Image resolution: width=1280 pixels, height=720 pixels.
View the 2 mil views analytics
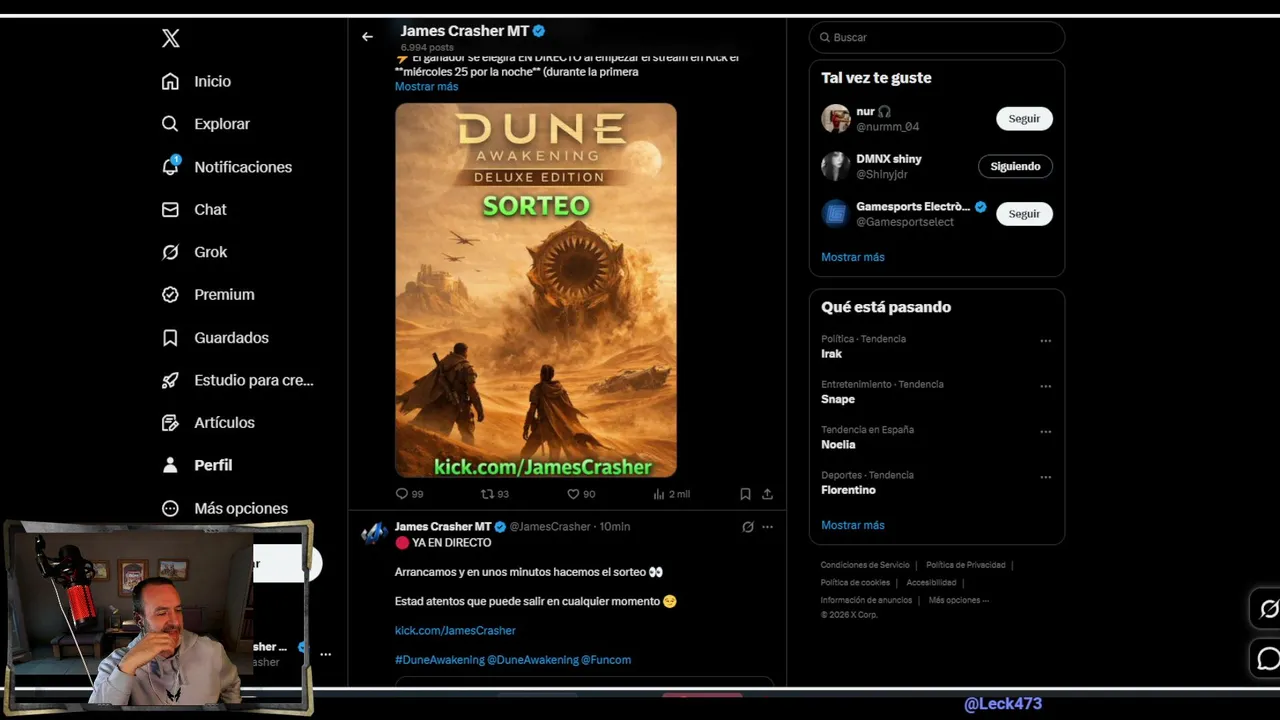pos(671,494)
